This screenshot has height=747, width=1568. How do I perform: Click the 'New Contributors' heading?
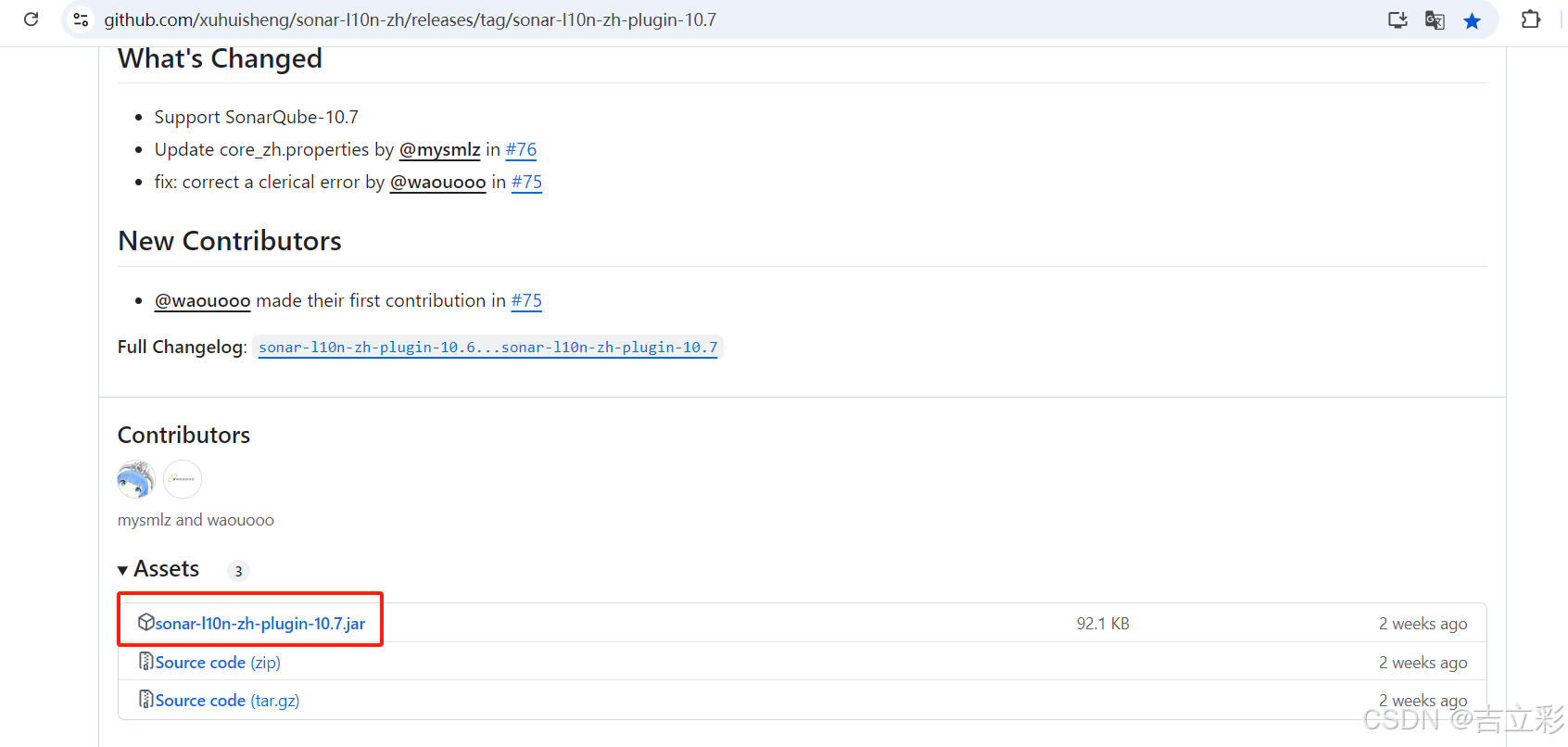230,241
